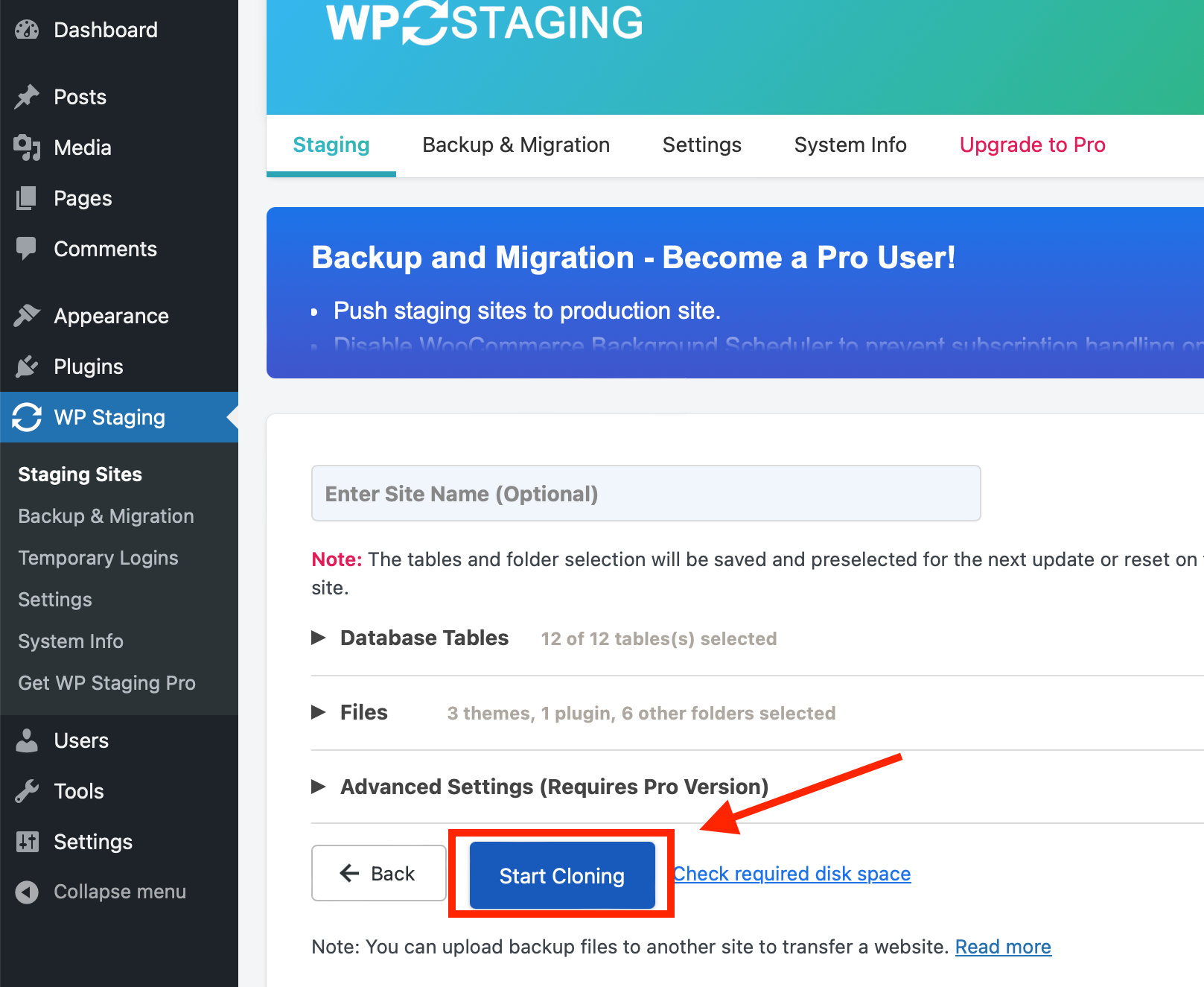1204x987 pixels.
Task: Open the Backup & Migration tab
Action: pyautogui.click(x=516, y=145)
